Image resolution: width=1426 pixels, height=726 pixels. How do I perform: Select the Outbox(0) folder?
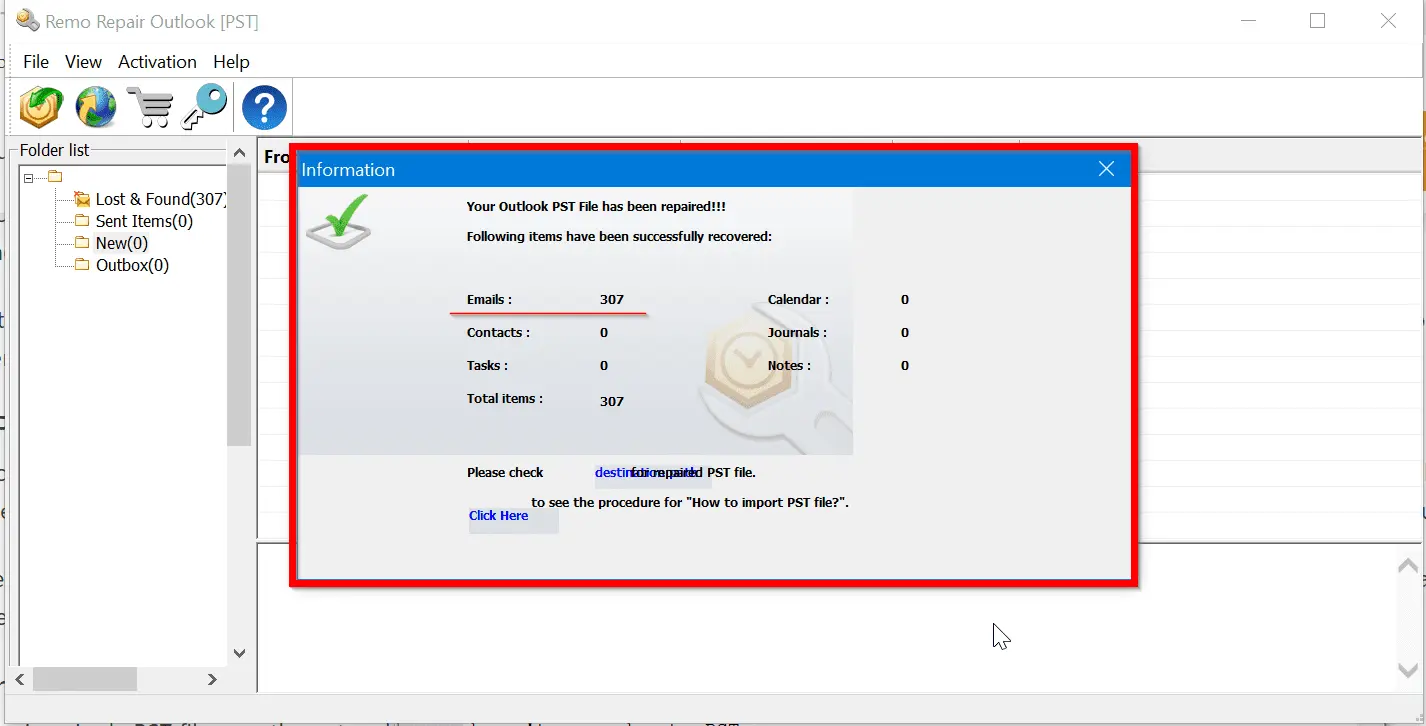[x=132, y=265]
